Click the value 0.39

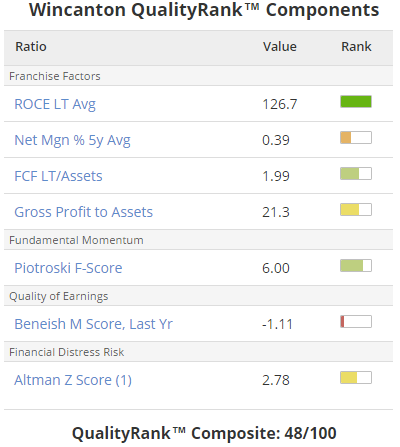(276, 140)
